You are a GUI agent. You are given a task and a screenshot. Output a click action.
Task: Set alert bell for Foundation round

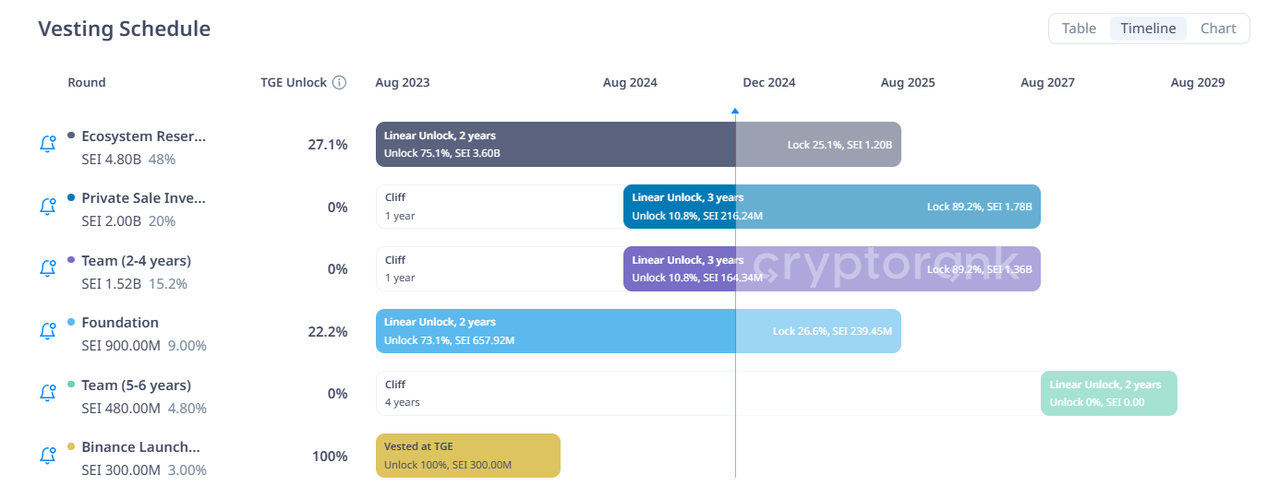(48, 330)
